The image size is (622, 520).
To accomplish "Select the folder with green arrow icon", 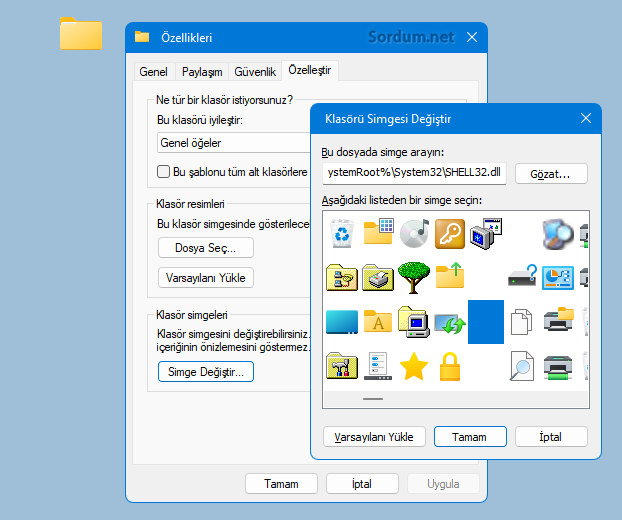I will click(x=450, y=277).
